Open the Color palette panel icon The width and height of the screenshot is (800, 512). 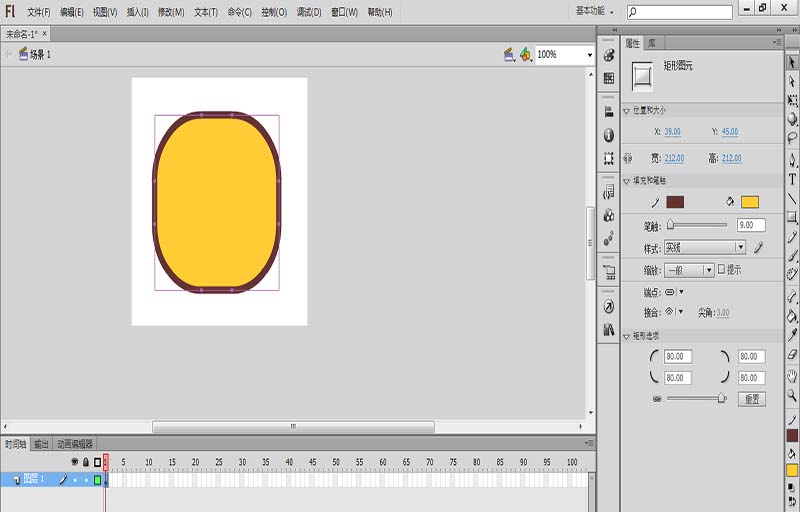609,55
